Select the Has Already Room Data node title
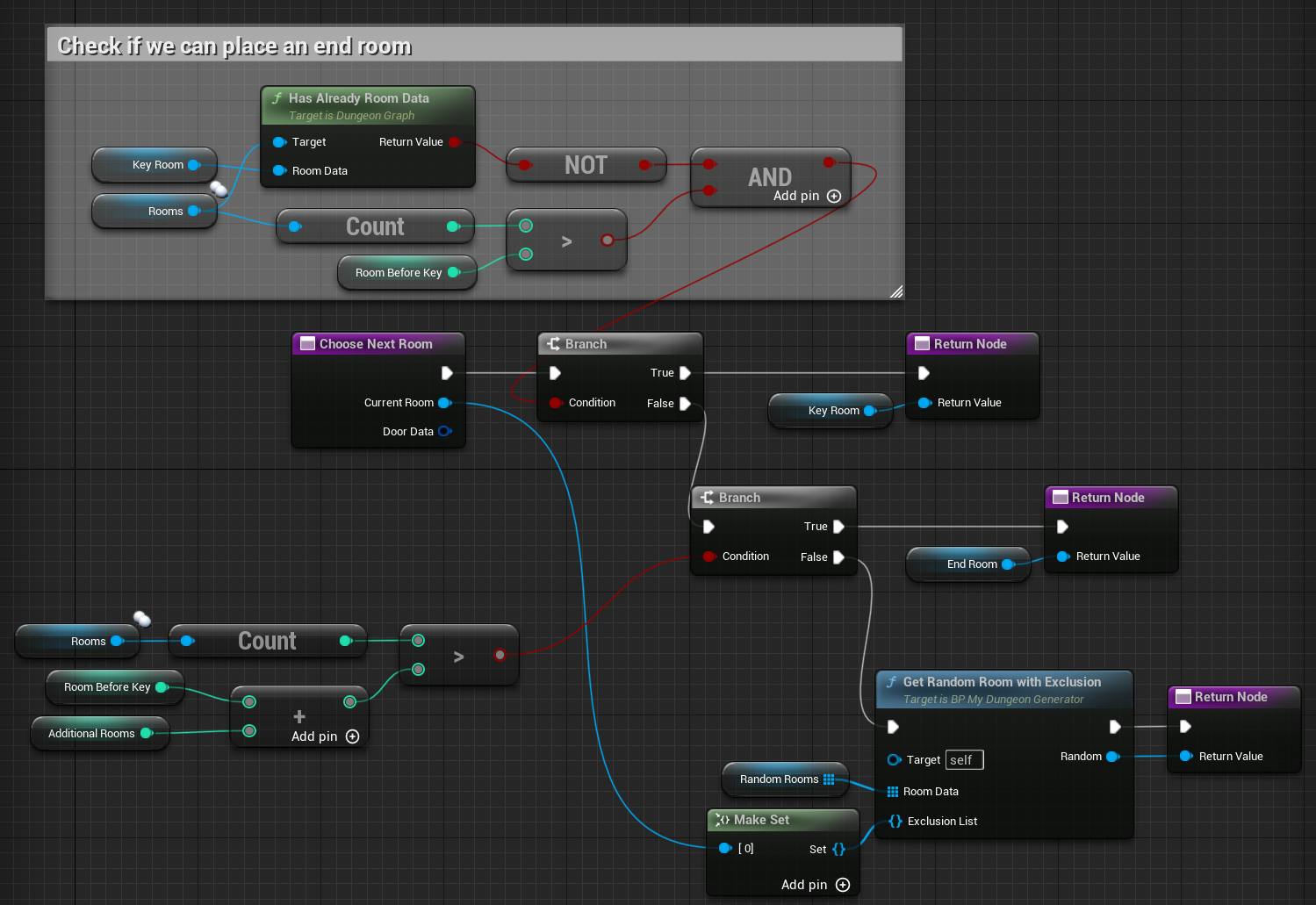1316x905 pixels. 359,98
